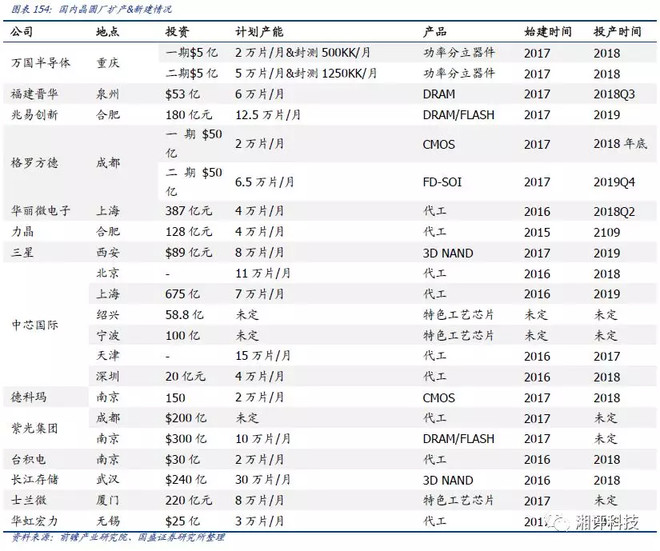Click the 西安 location cell
The image size is (660, 551).
(x=107, y=252)
